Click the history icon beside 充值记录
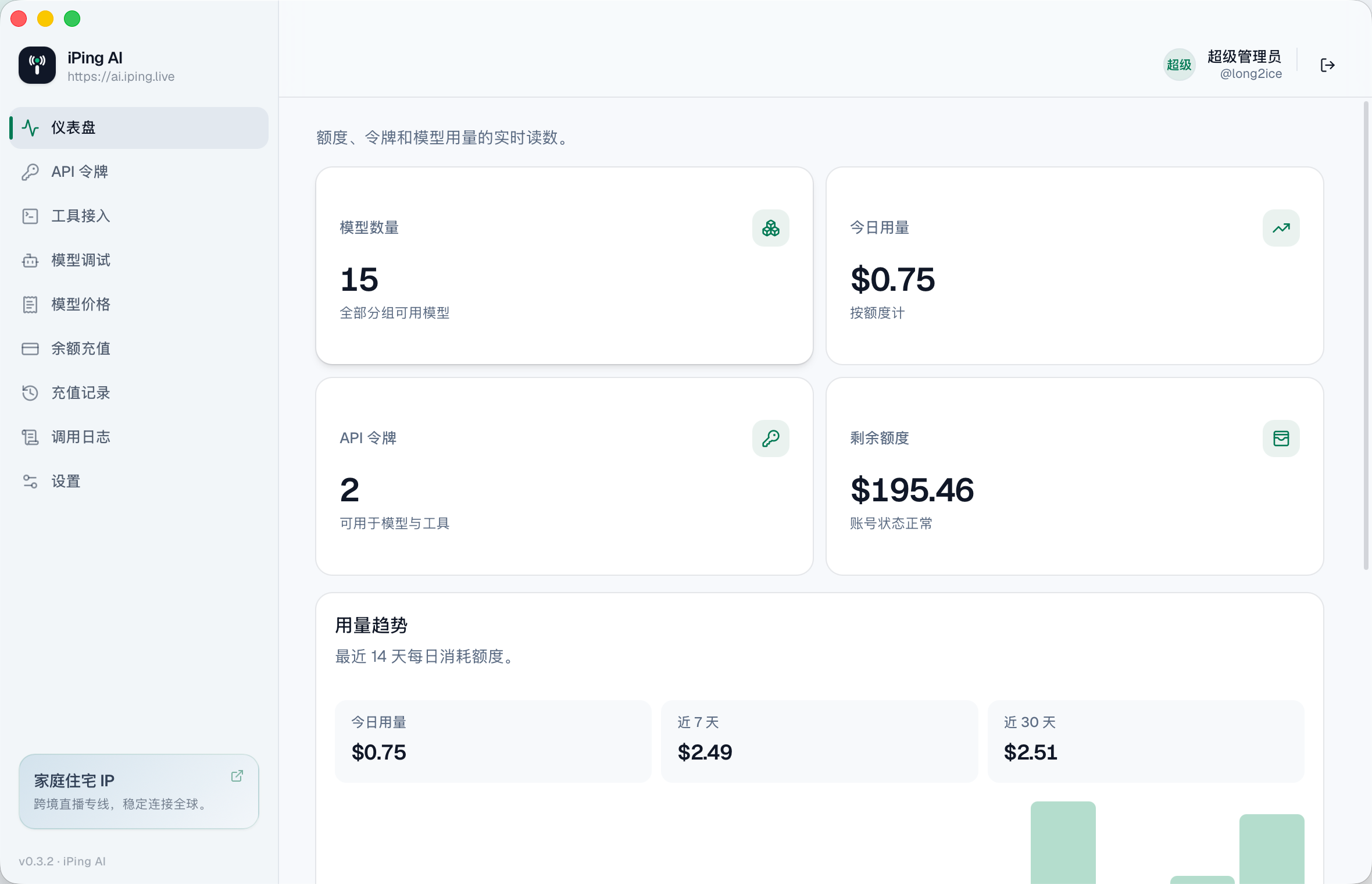The width and height of the screenshot is (1372, 884). (30, 393)
